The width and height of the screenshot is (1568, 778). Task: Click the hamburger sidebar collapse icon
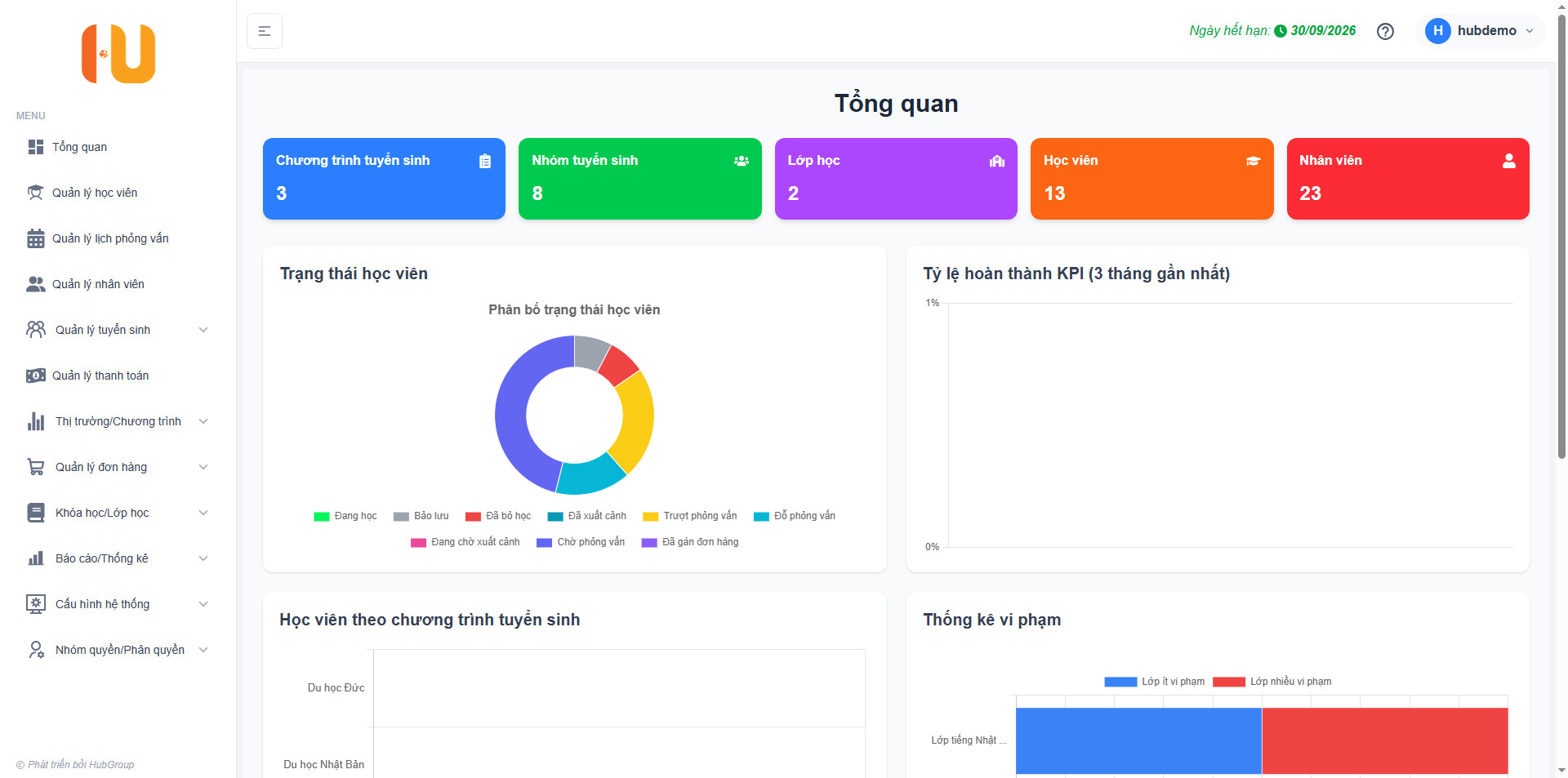[265, 31]
